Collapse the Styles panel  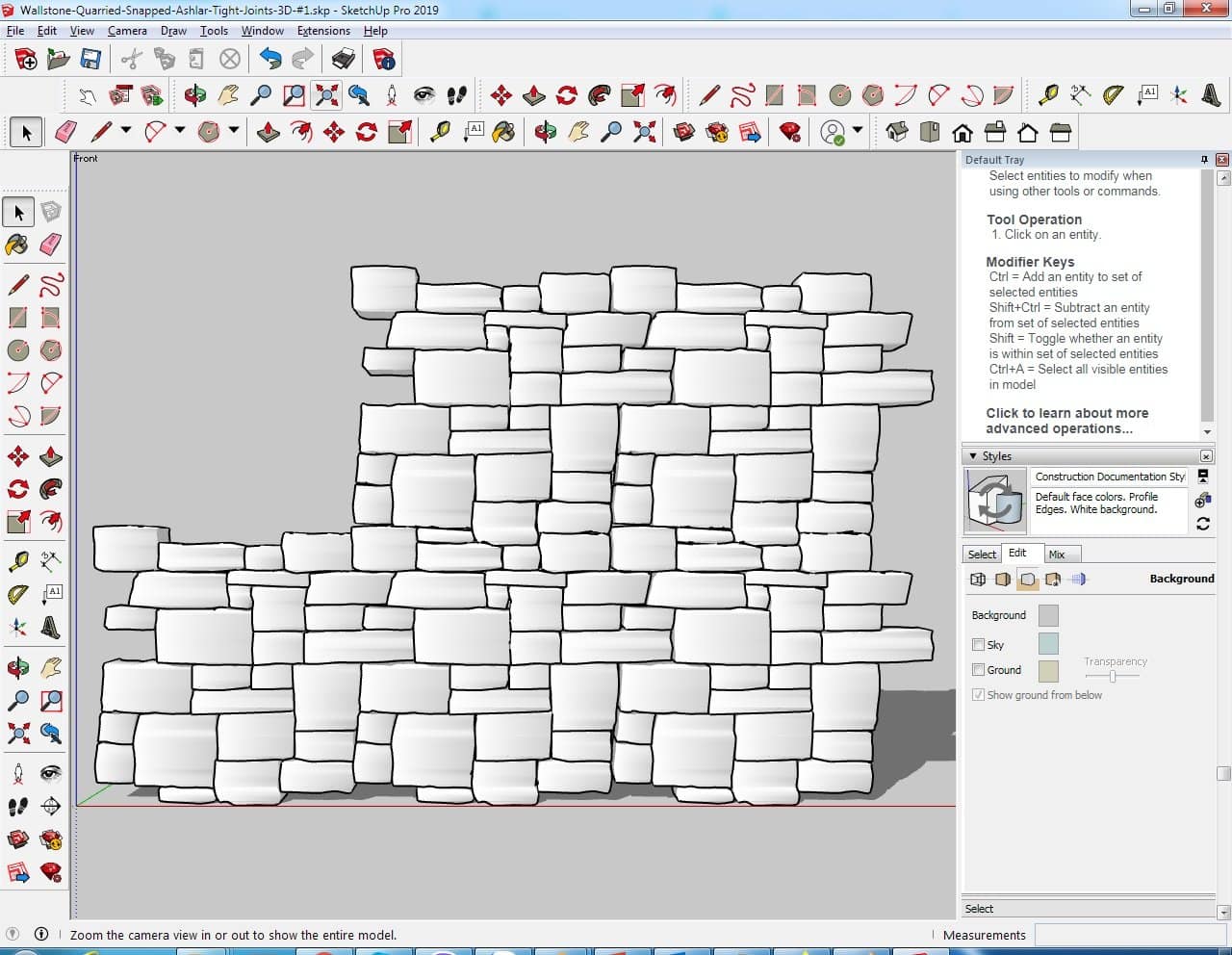pyautogui.click(x=973, y=456)
